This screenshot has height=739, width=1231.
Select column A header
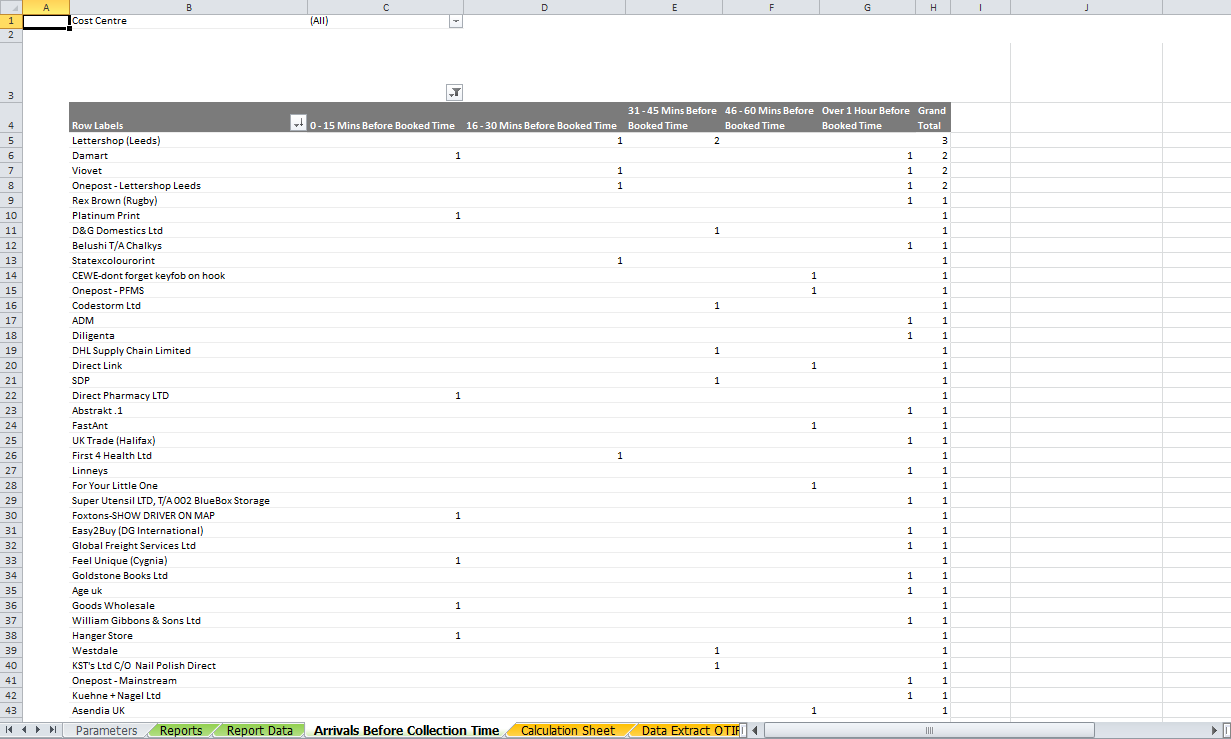(46, 7)
